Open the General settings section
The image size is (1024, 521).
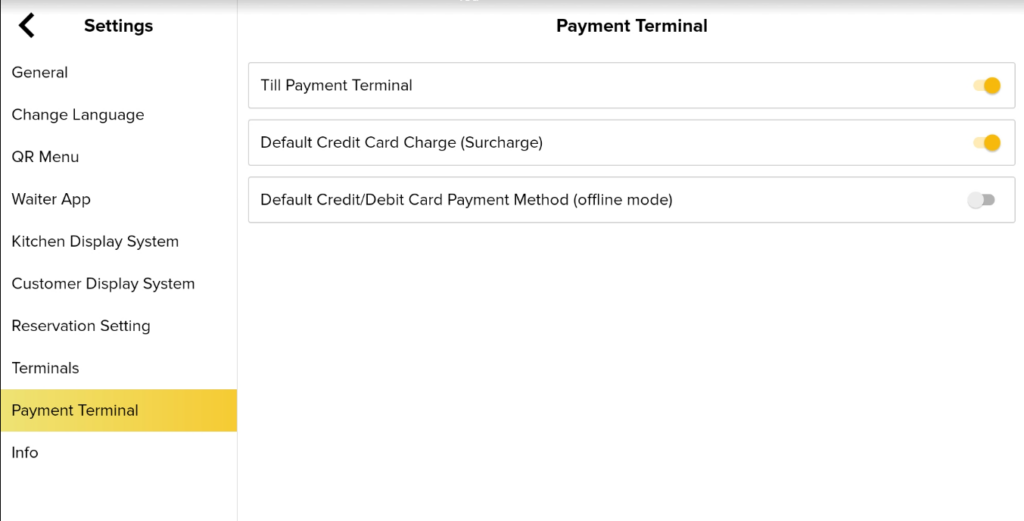coord(40,73)
